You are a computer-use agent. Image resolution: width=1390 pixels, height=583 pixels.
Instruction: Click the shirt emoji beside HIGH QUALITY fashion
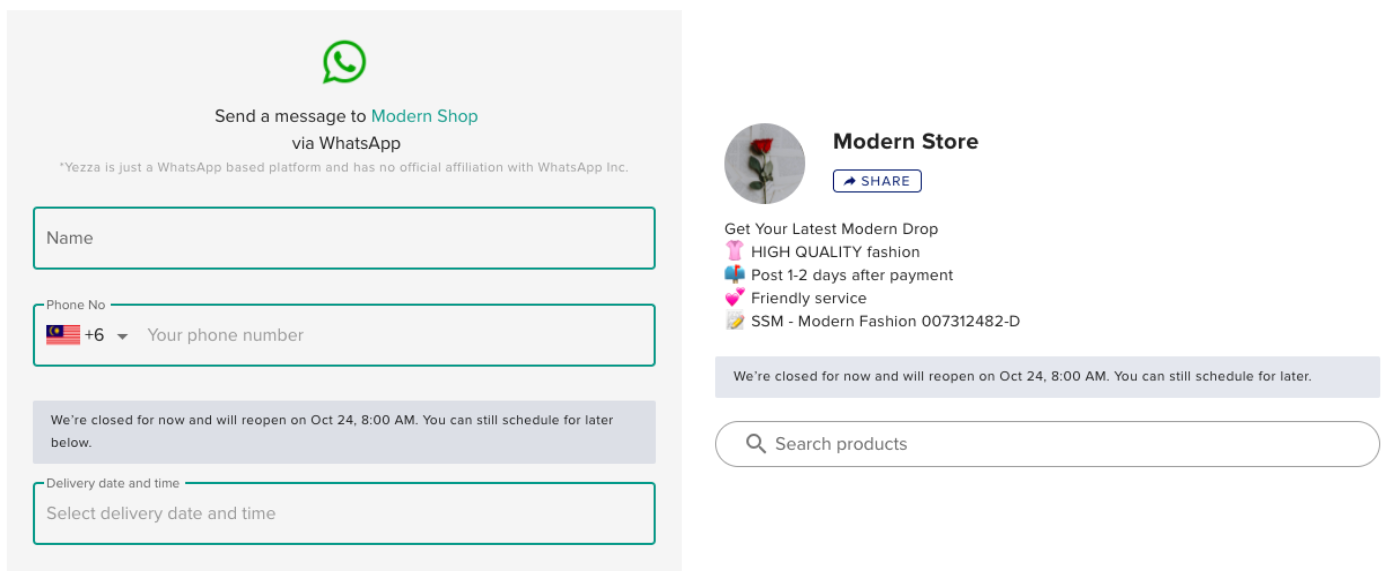click(735, 251)
